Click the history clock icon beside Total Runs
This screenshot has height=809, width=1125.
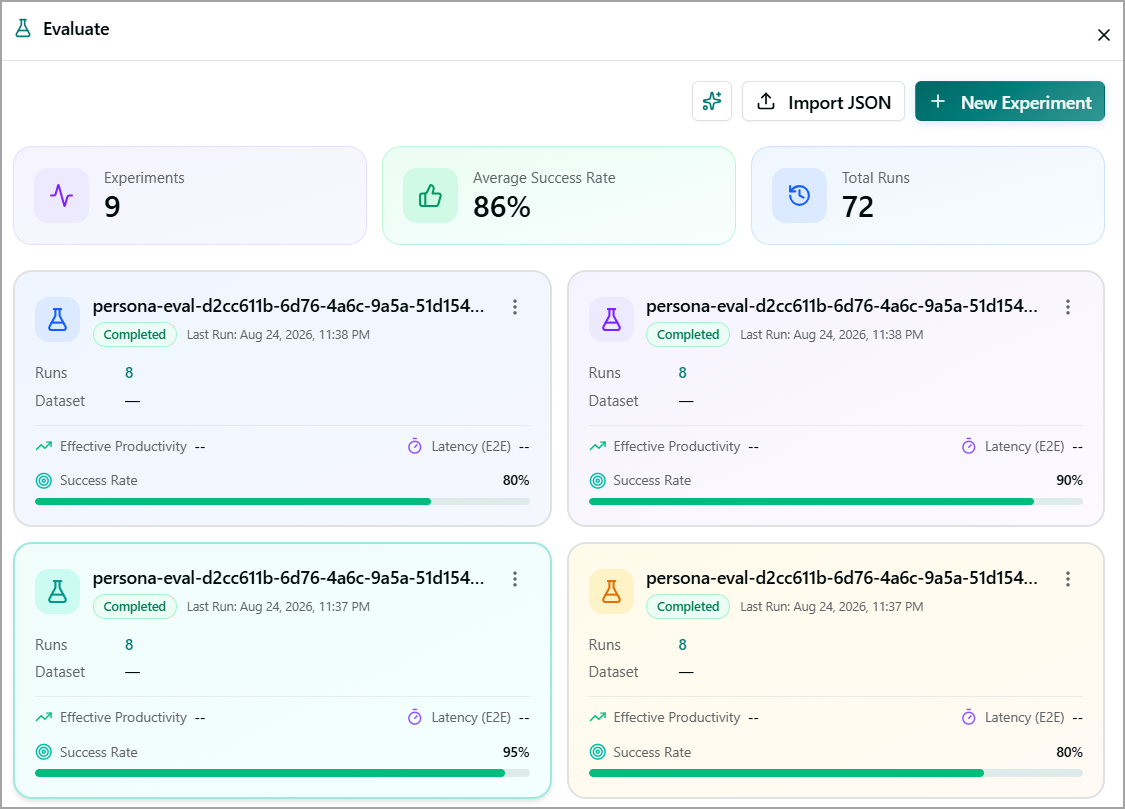point(799,195)
